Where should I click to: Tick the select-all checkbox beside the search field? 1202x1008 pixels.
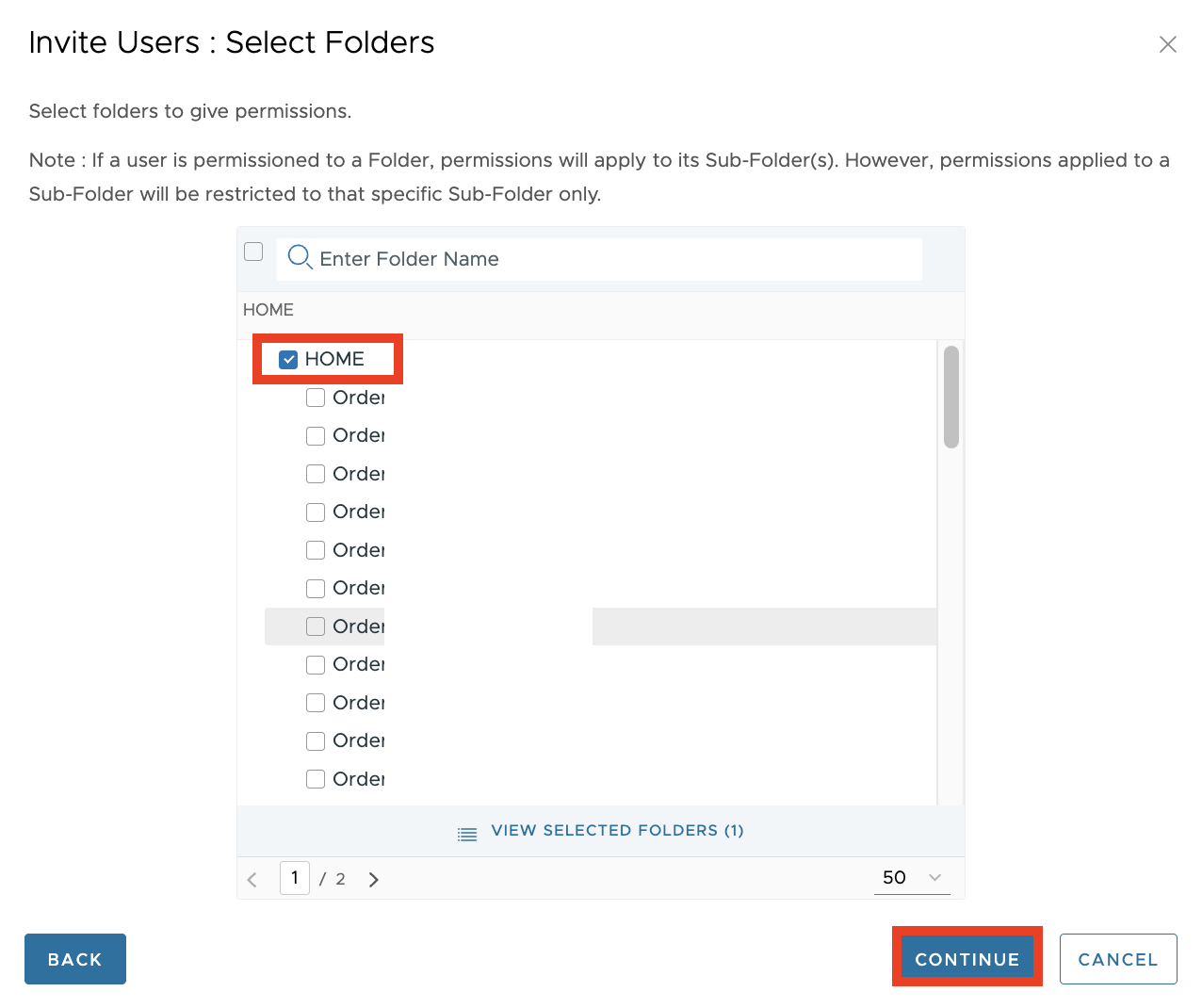[x=253, y=252]
